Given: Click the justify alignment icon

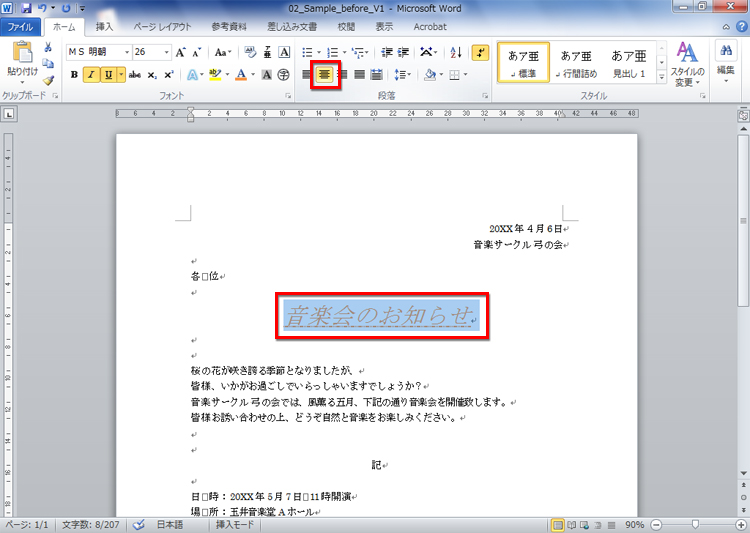Looking at the screenshot, I should [x=360, y=75].
